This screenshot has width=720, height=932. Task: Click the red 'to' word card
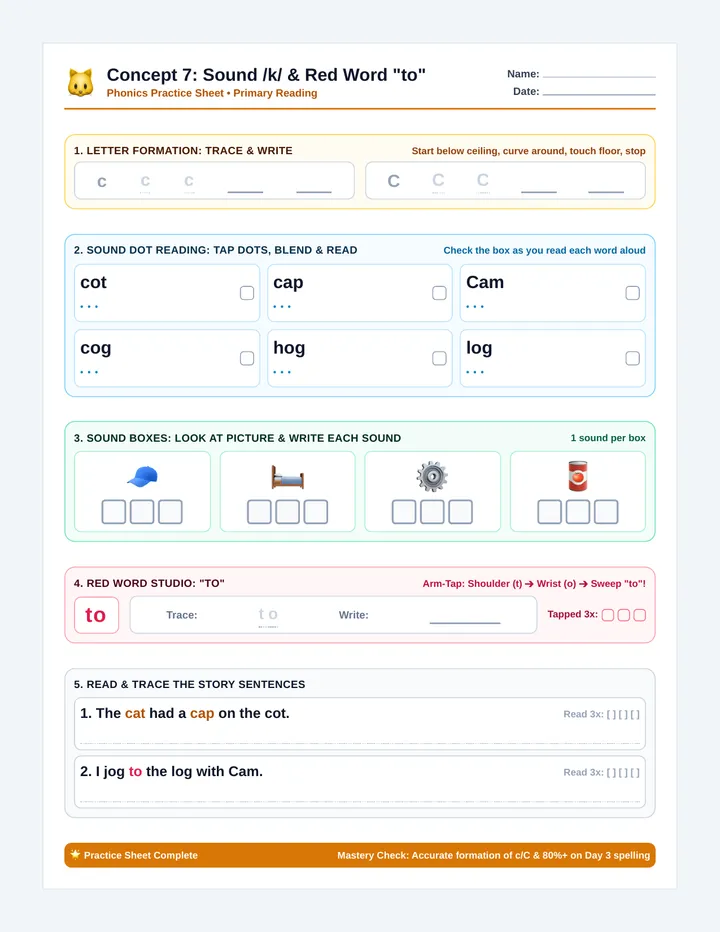(x=96, y=615)
